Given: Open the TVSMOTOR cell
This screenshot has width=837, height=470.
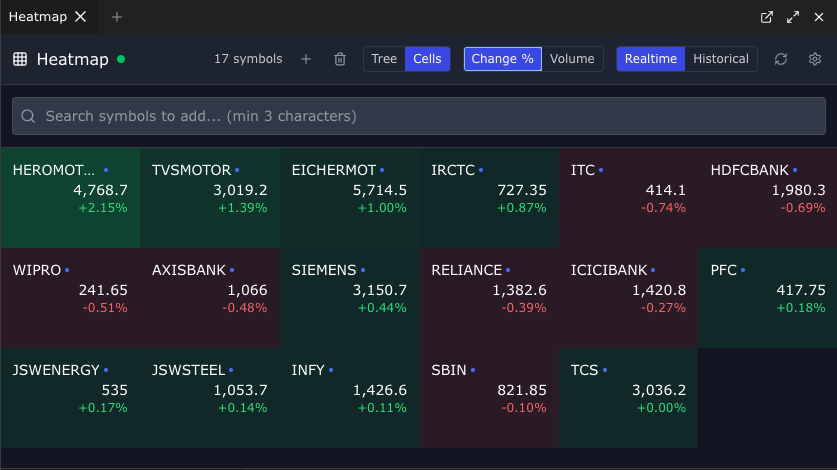Looking at the screenshot, I should [x=210, y=198].
